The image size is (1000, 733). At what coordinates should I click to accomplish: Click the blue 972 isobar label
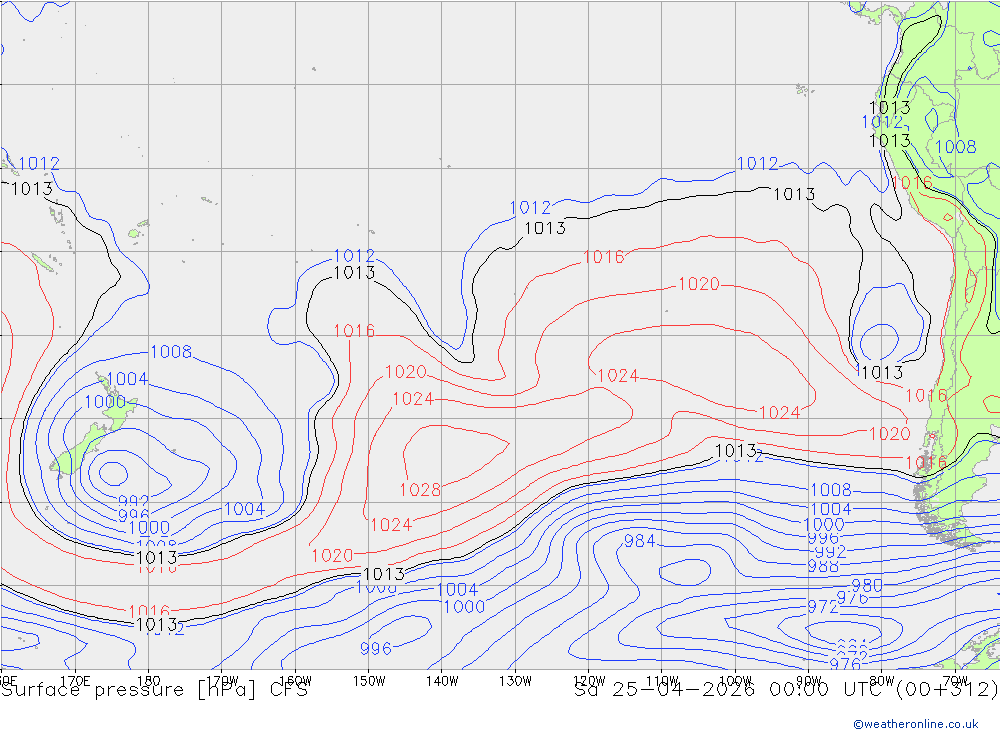823,607
